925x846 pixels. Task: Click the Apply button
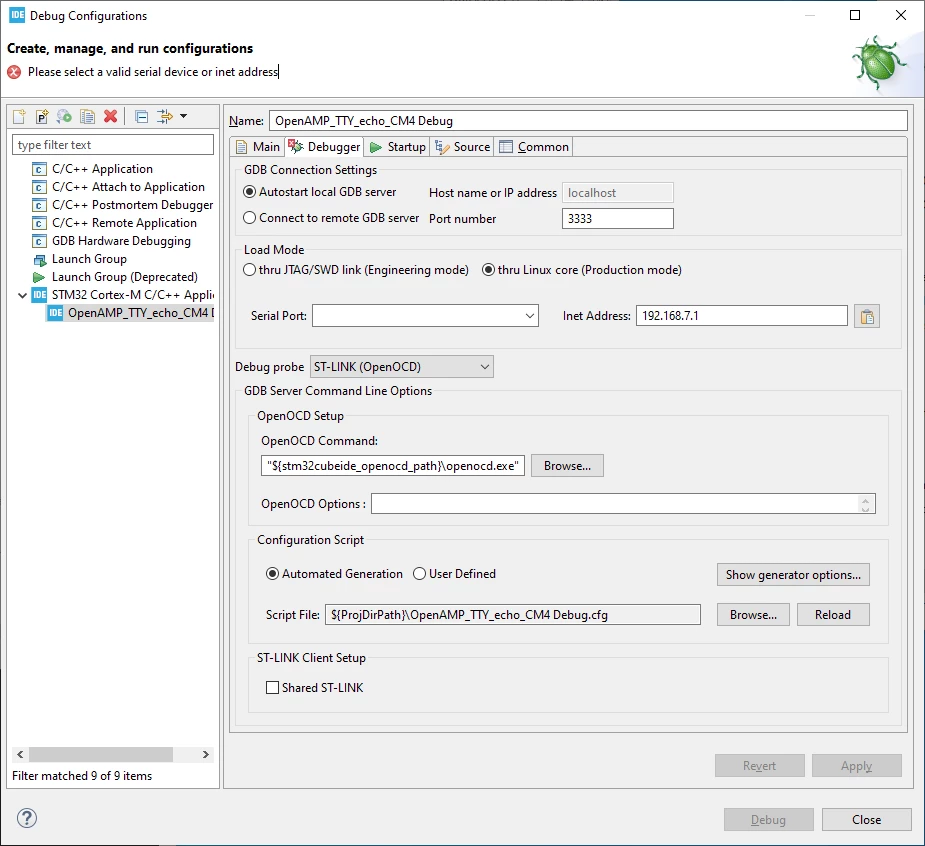pyautogui.click(x=857, y=766)
